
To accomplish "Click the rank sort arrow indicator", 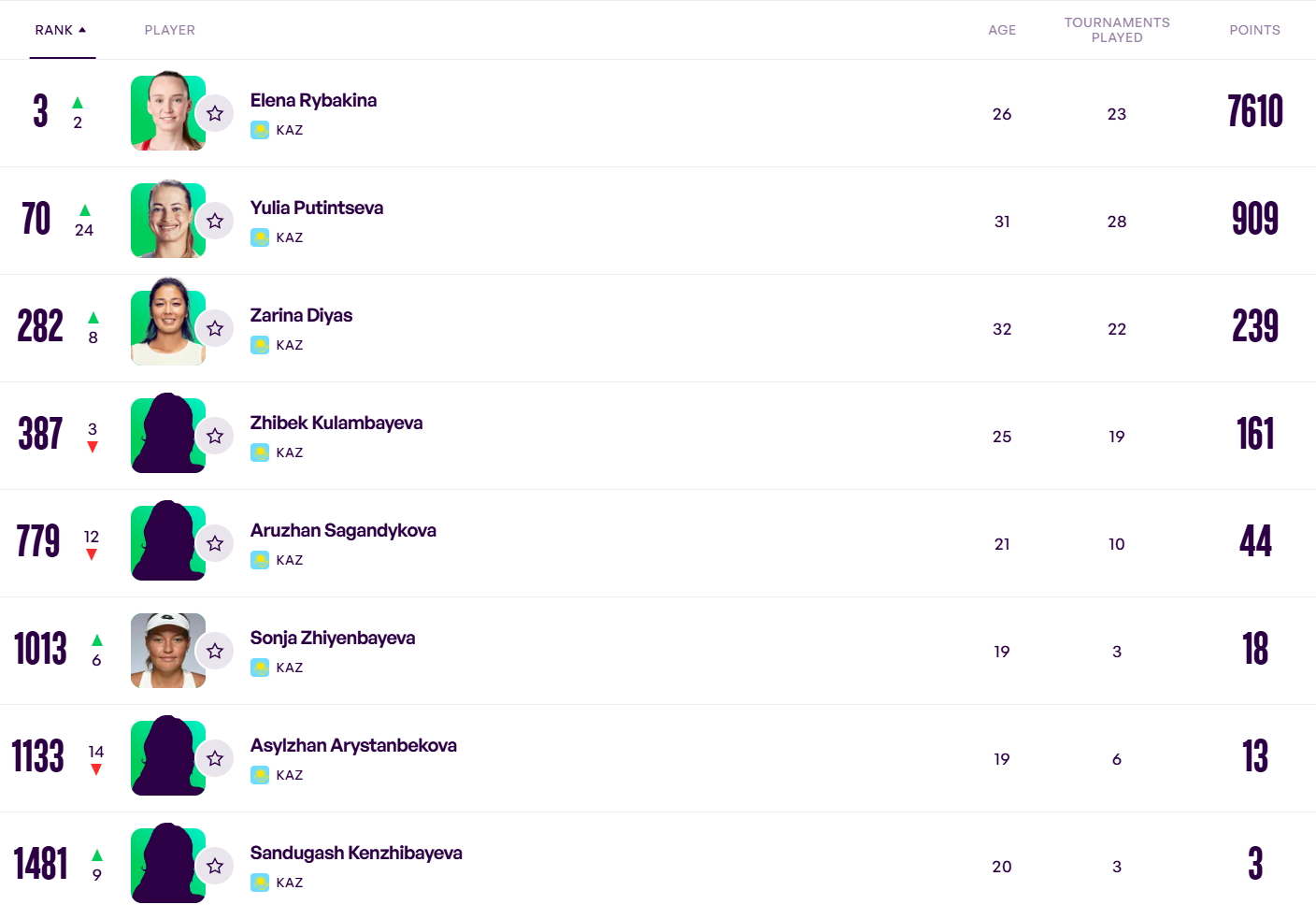I will pyautogui.click(x=82, y=30).
